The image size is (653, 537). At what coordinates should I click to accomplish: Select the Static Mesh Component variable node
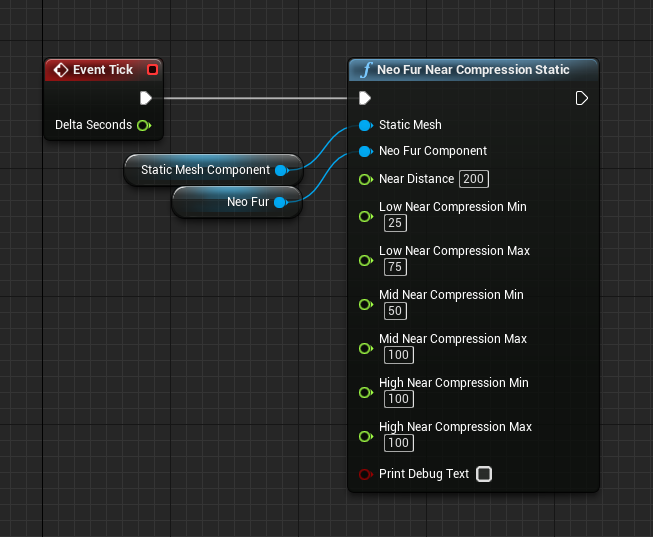(205, 170)
